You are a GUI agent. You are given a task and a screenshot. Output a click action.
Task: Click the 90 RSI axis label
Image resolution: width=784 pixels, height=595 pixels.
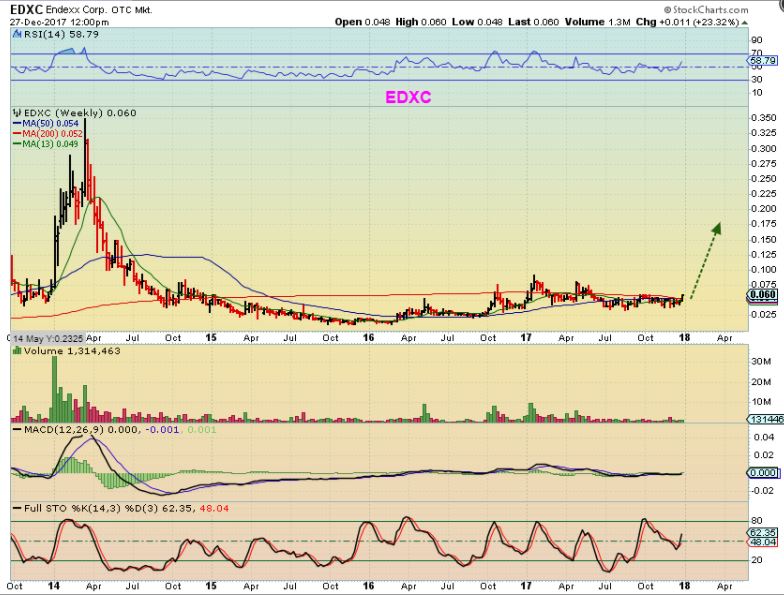point(757,40)
